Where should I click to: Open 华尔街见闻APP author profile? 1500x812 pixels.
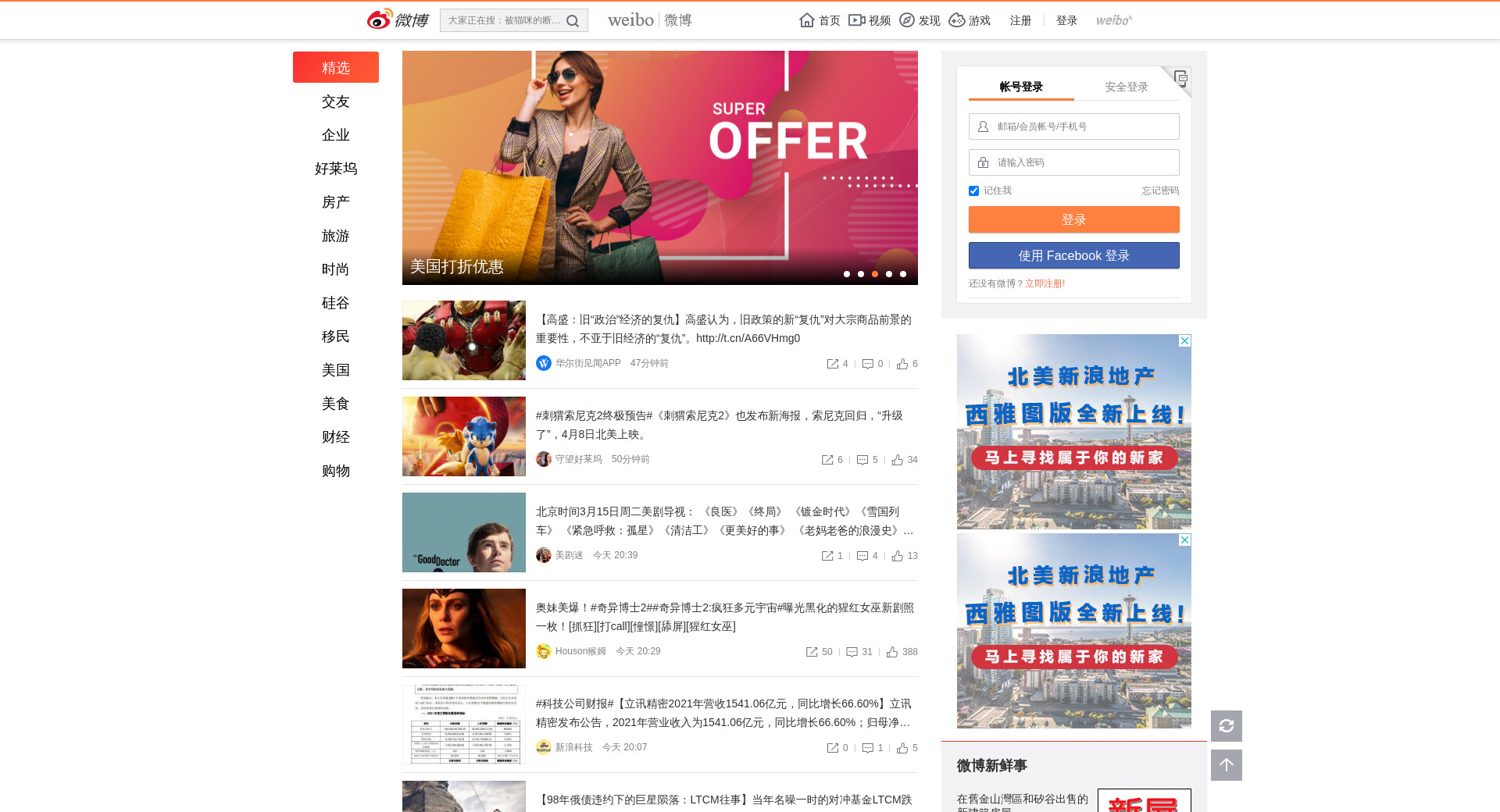[587, 363]
